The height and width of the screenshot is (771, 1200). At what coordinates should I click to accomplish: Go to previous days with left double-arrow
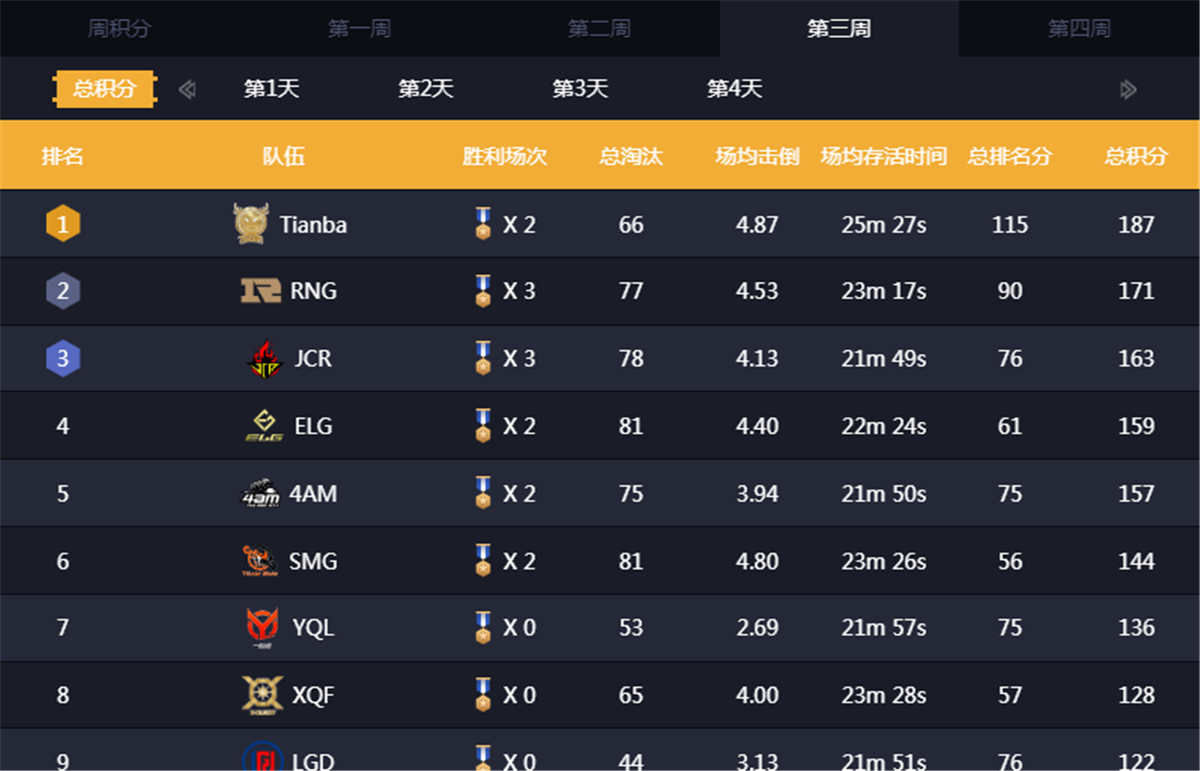(187, 90)
